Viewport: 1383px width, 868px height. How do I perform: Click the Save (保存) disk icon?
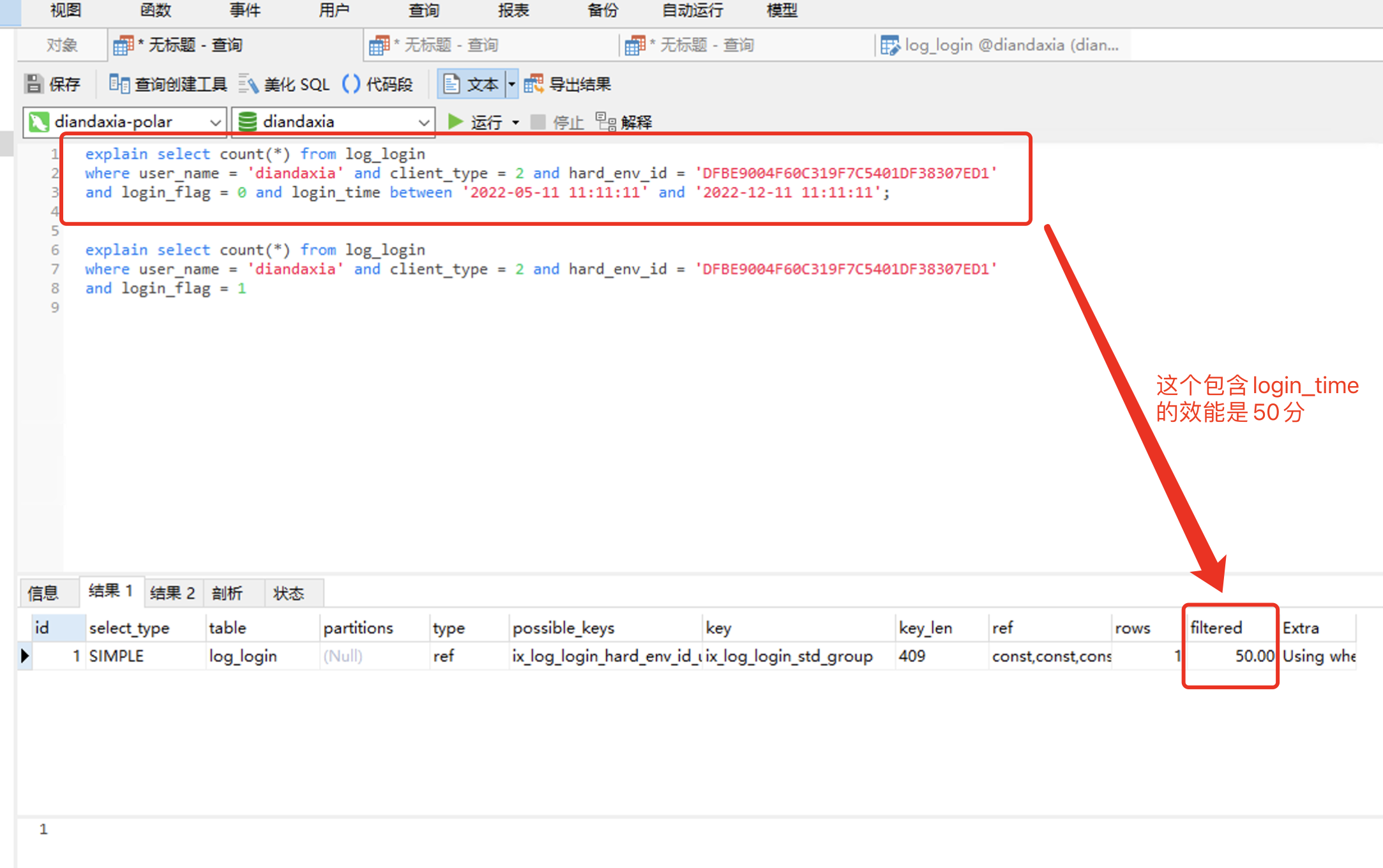[34, 84]
